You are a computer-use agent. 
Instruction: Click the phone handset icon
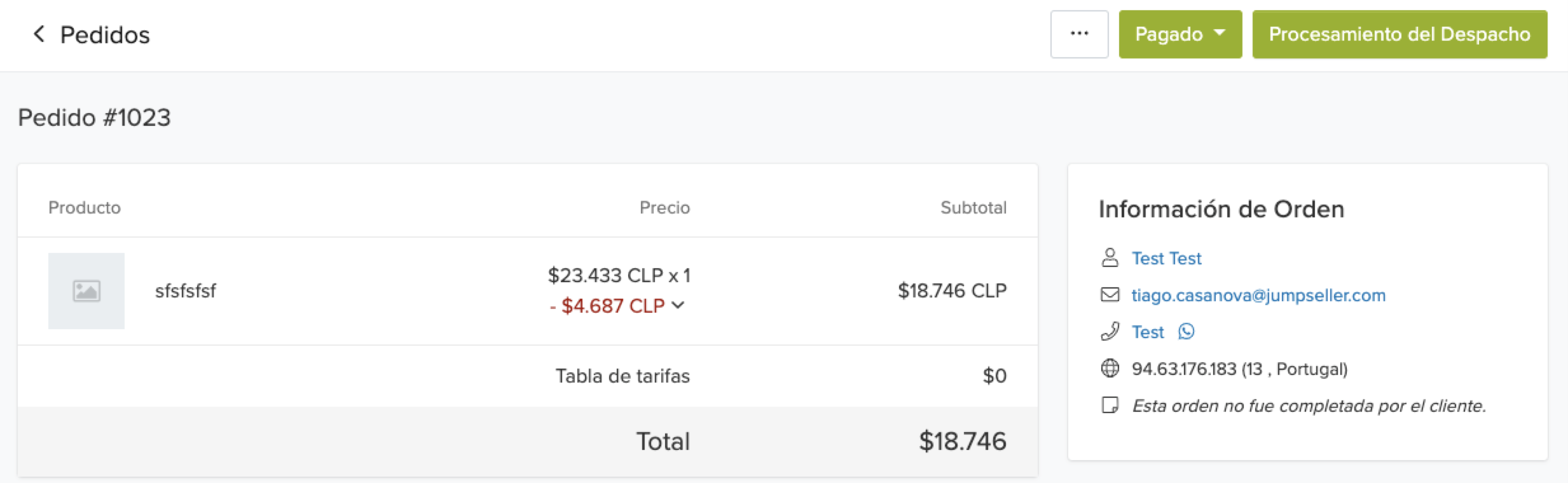tap(1110, 332)
